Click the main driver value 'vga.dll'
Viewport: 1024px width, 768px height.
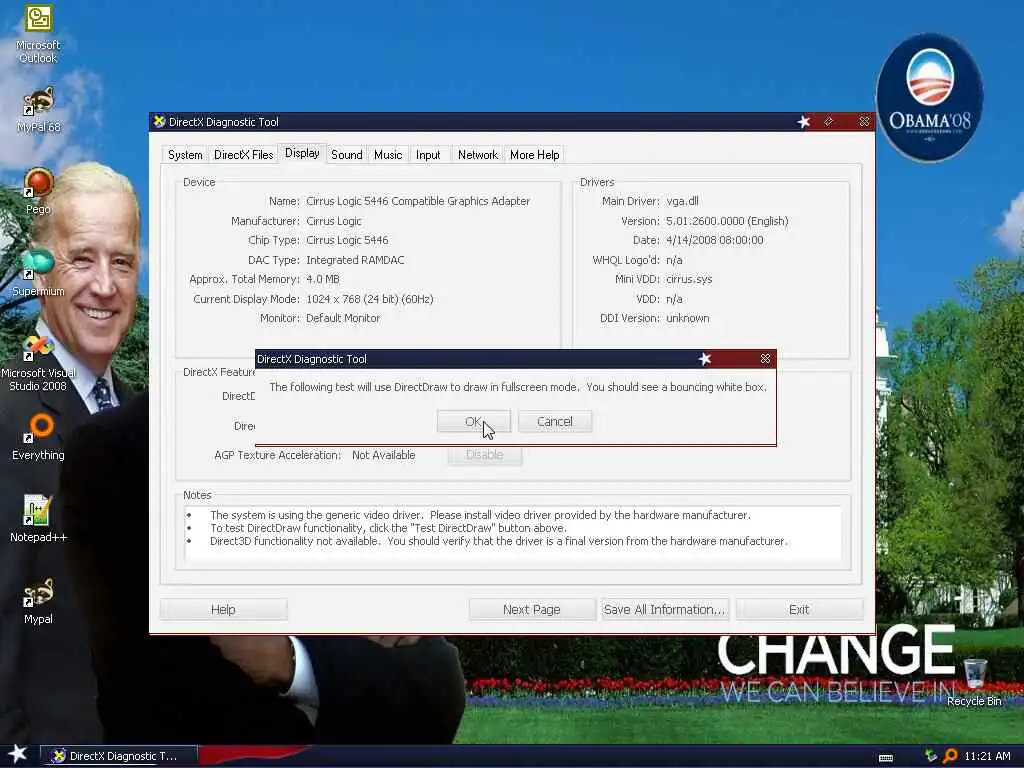[x=682, y=201]
